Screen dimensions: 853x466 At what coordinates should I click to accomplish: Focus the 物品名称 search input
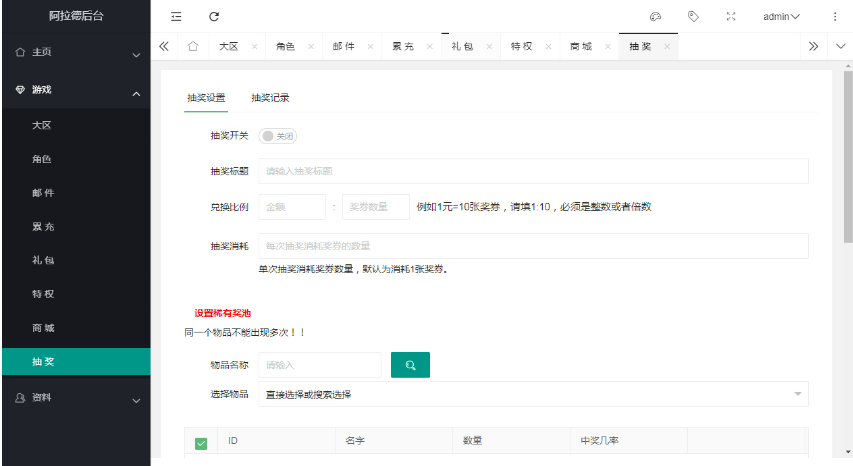point(320,365)
